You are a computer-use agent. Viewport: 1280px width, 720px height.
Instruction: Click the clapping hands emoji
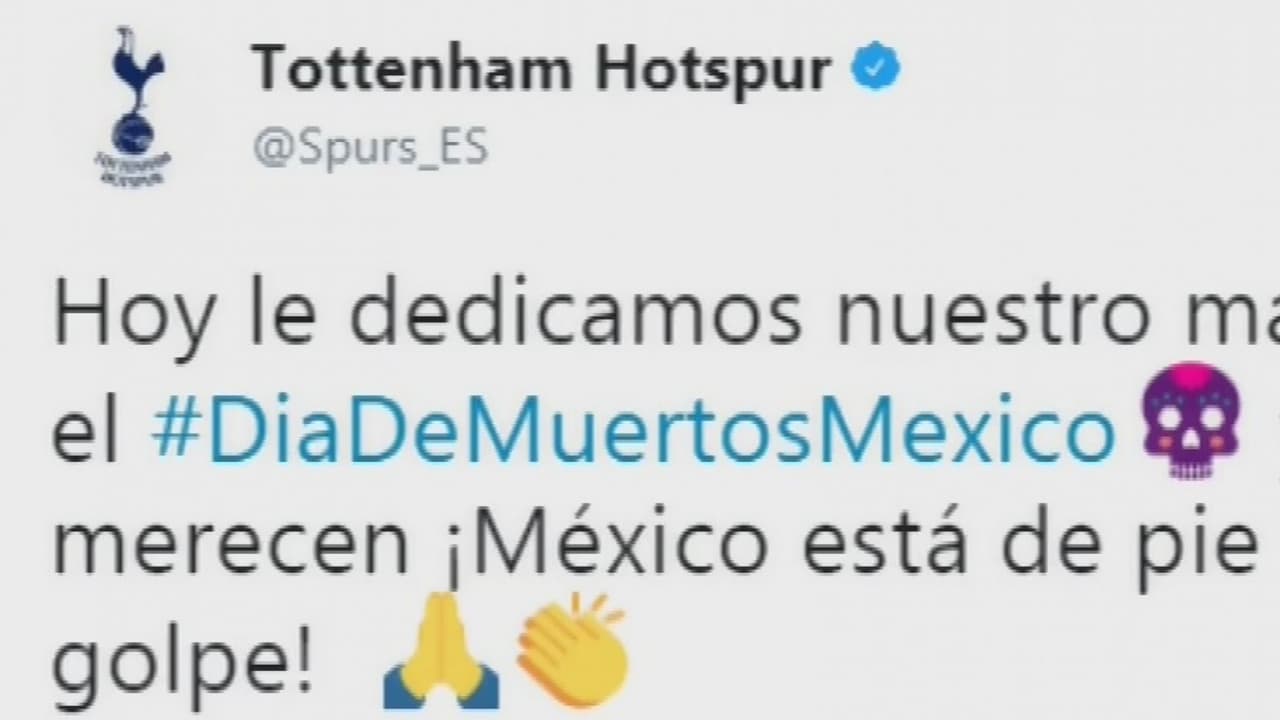(573, 644)
